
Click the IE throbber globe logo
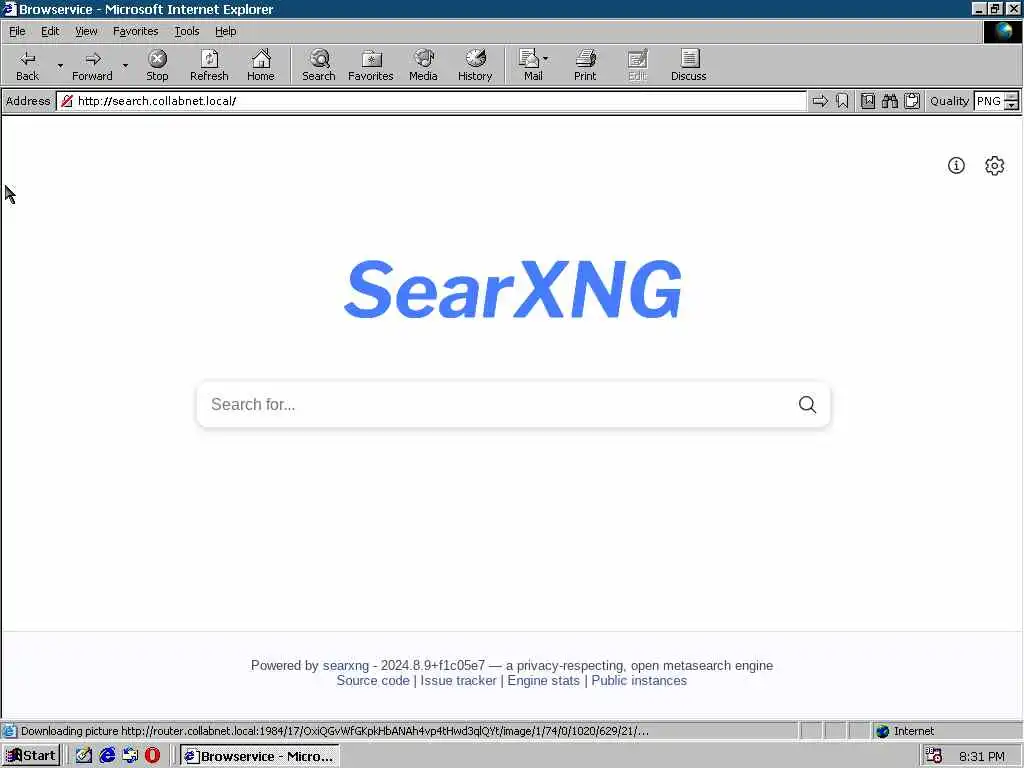click(1002, 31)
